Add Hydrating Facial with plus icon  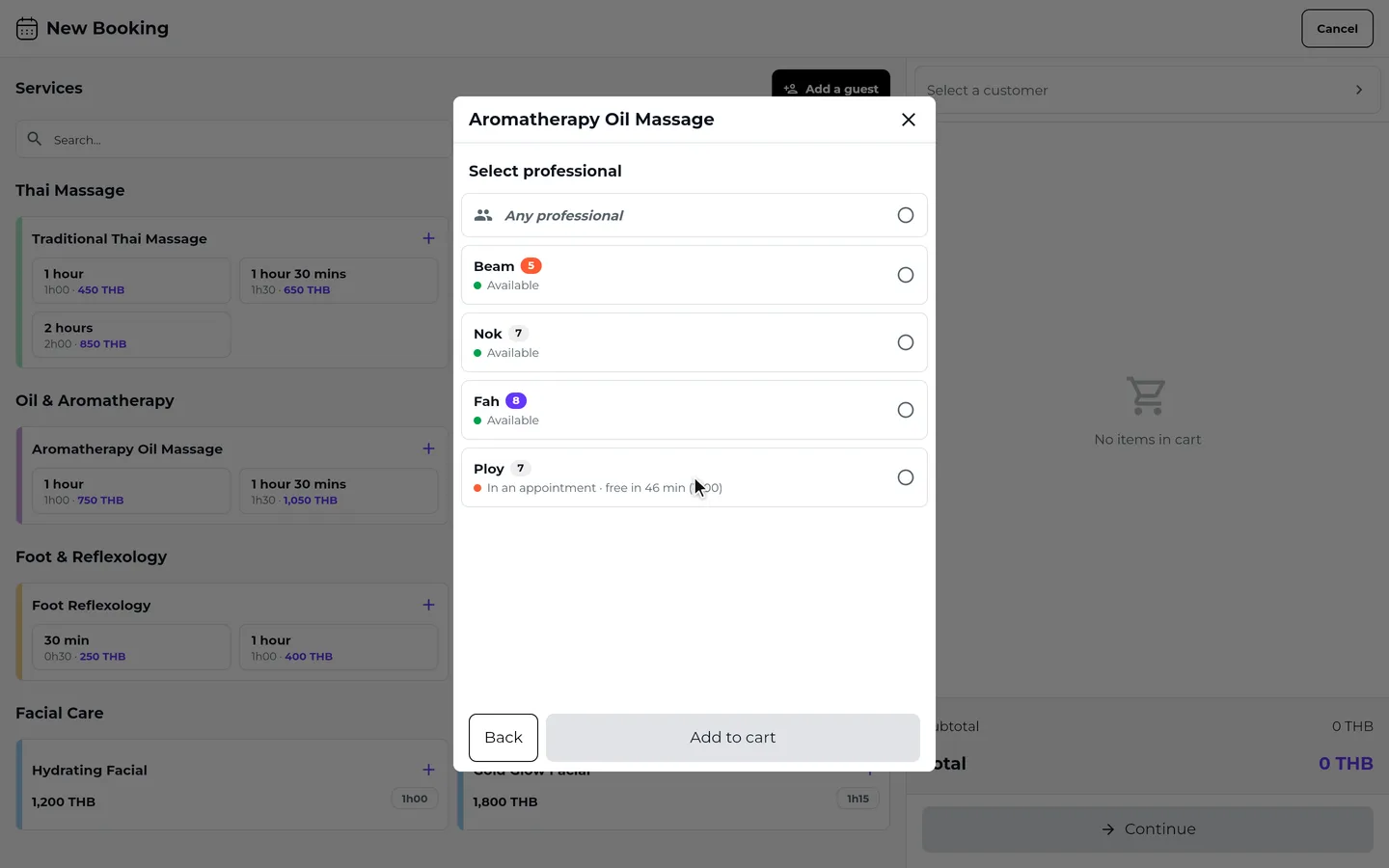tap(429, 770)
